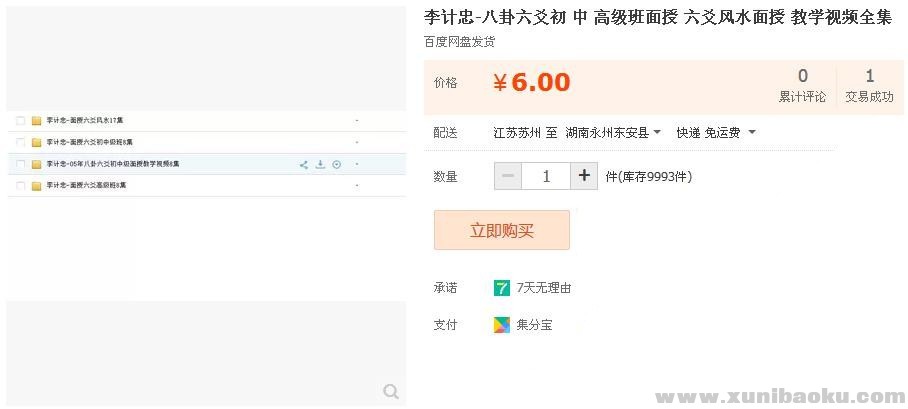Screen dimensions: 908x409
Task: Click the download icon on highlighted row
Action: click(320, 165)
